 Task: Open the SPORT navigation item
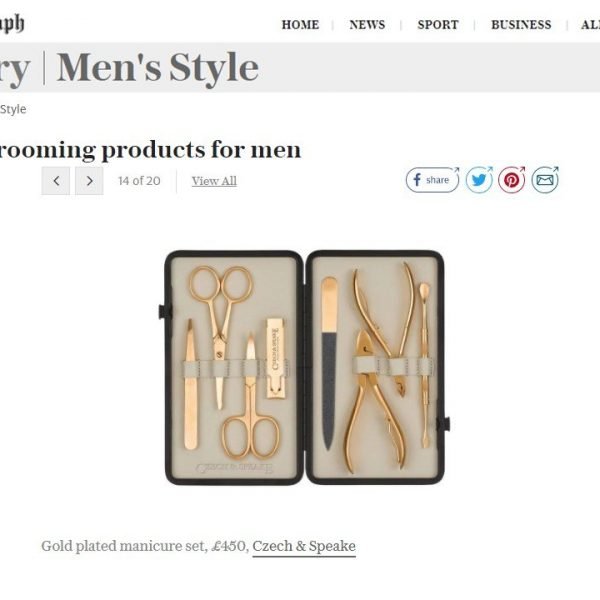click(438, 25)
